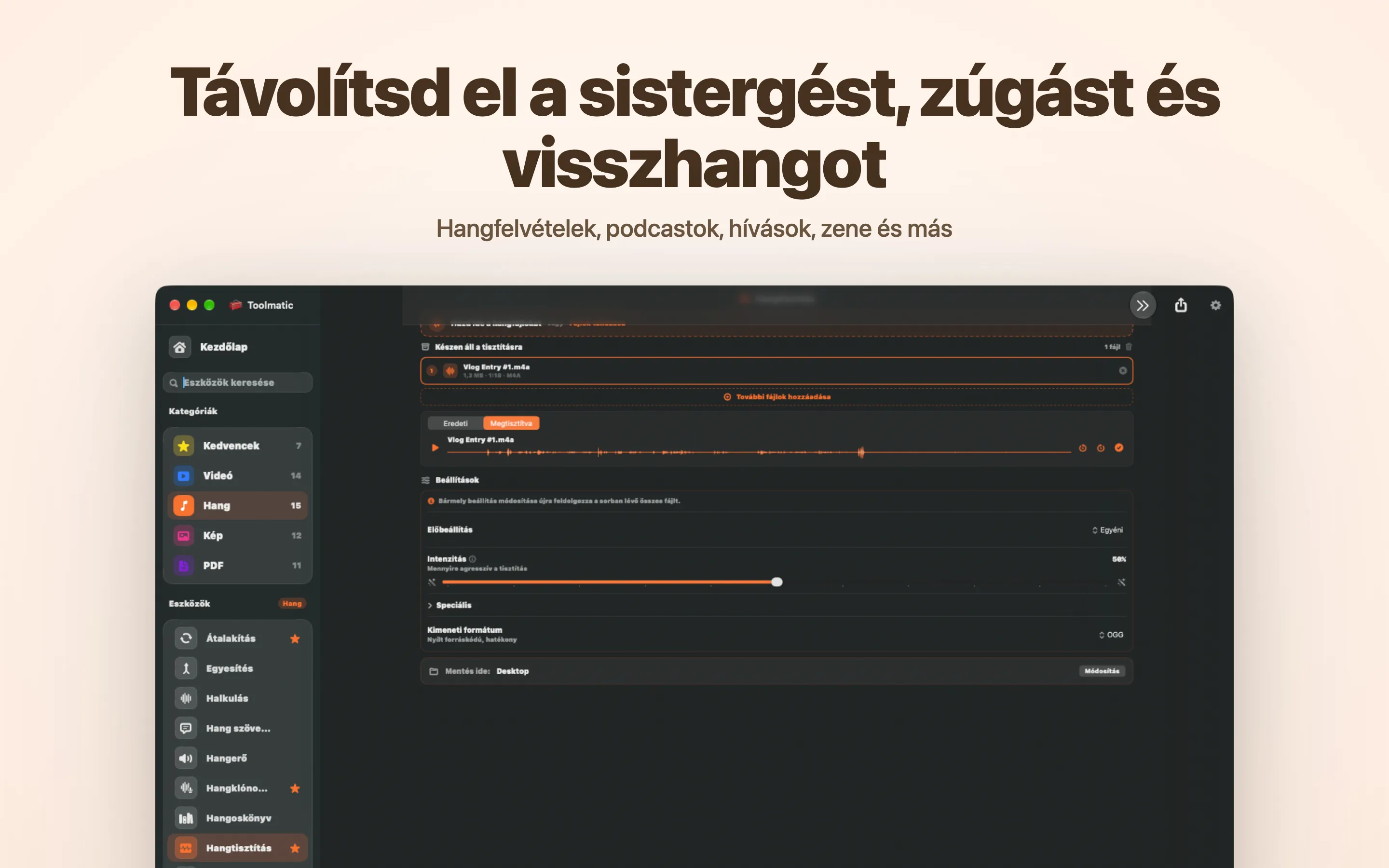Click the double-chevron toolbar button
The width and height of the screenshot is (1389, 868).
click(1142, 305)
